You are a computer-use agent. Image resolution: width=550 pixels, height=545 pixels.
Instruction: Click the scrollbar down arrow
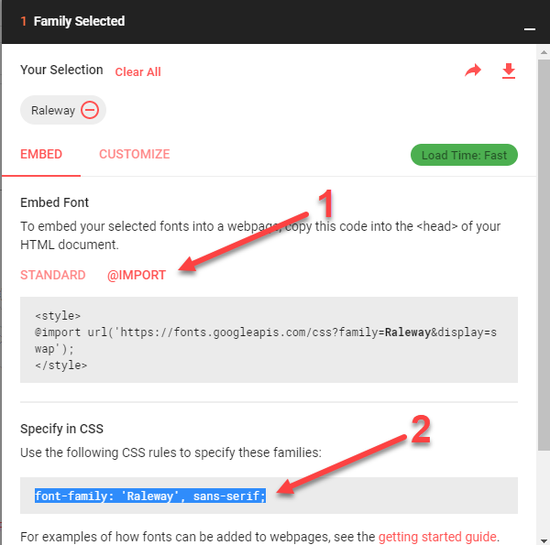pos(544,540)
